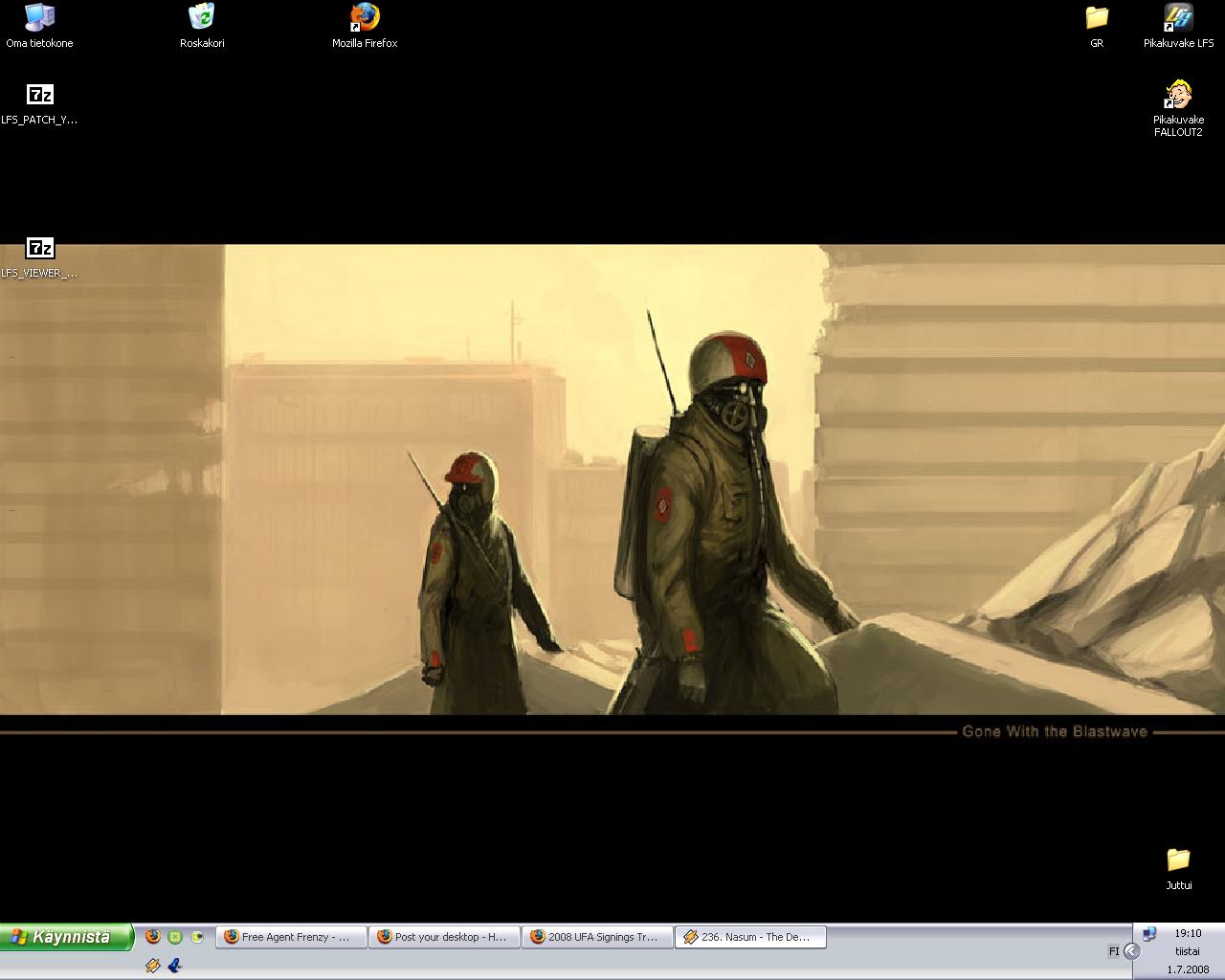Click the blue Quick Launch icon next to Winamp
This screenshot has height=980, width=1225.
[x=175, y=966]
